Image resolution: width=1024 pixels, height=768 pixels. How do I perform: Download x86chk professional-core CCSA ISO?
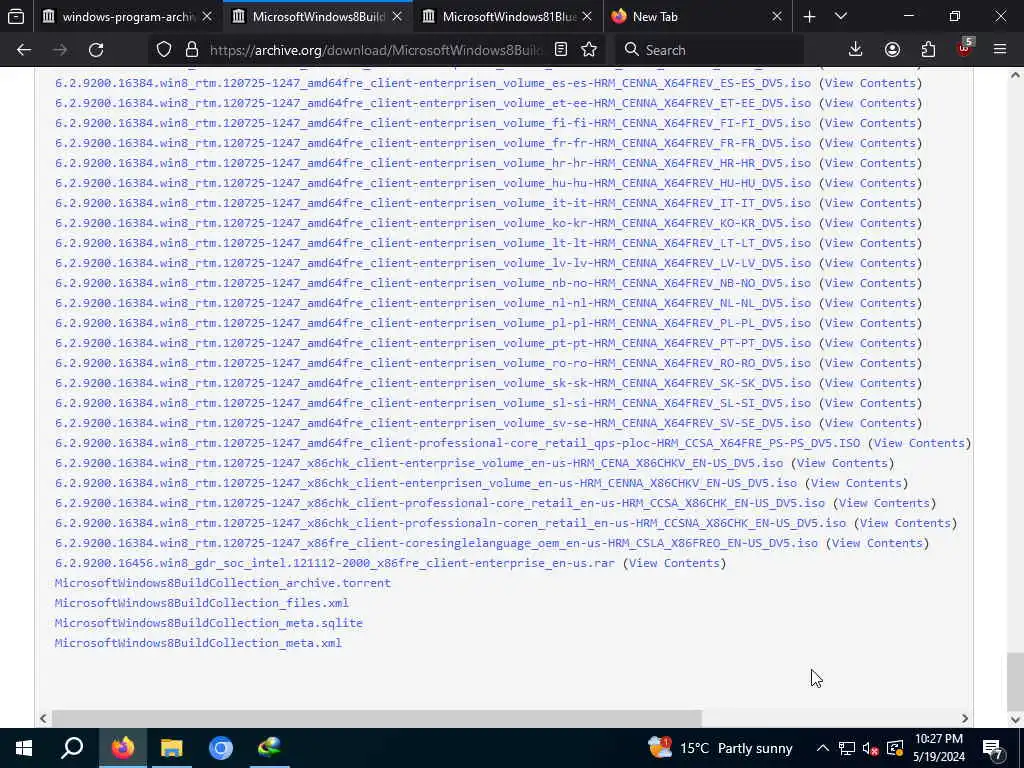tap(440, 503)
